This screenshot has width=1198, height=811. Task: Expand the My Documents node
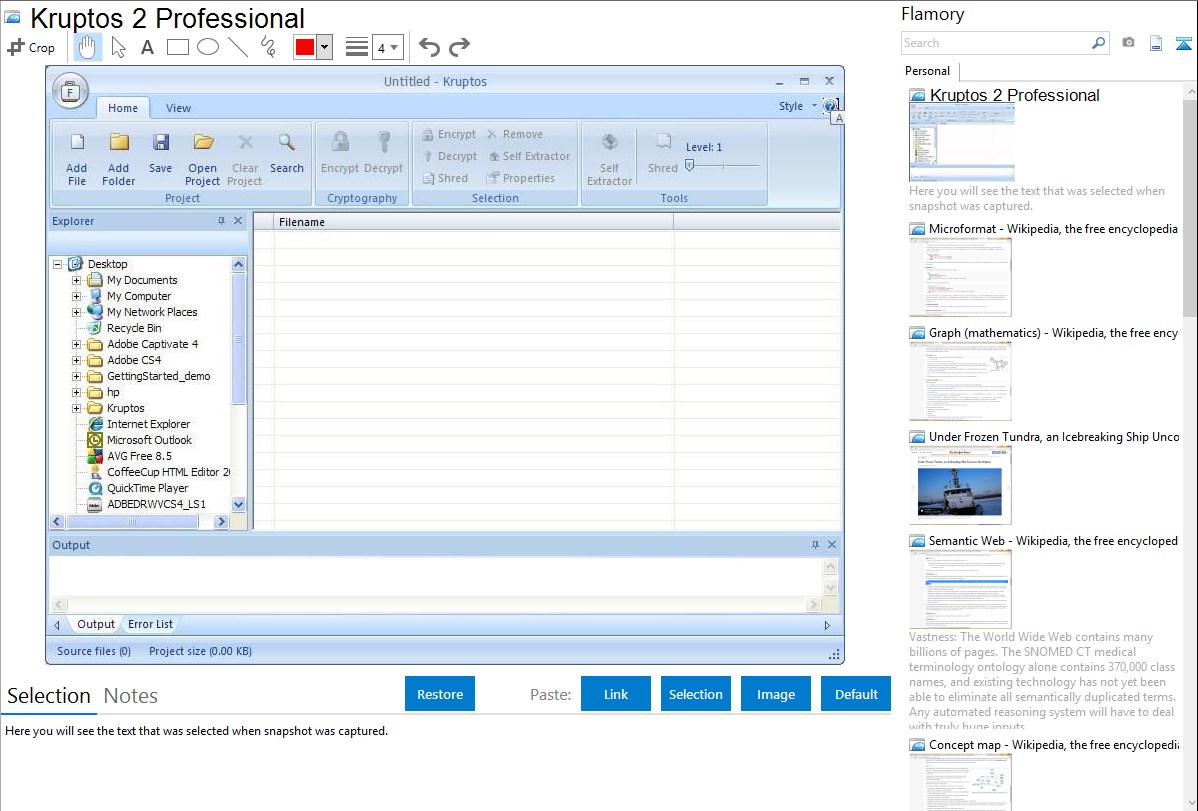pyautogui.click(x=76, y=281)
